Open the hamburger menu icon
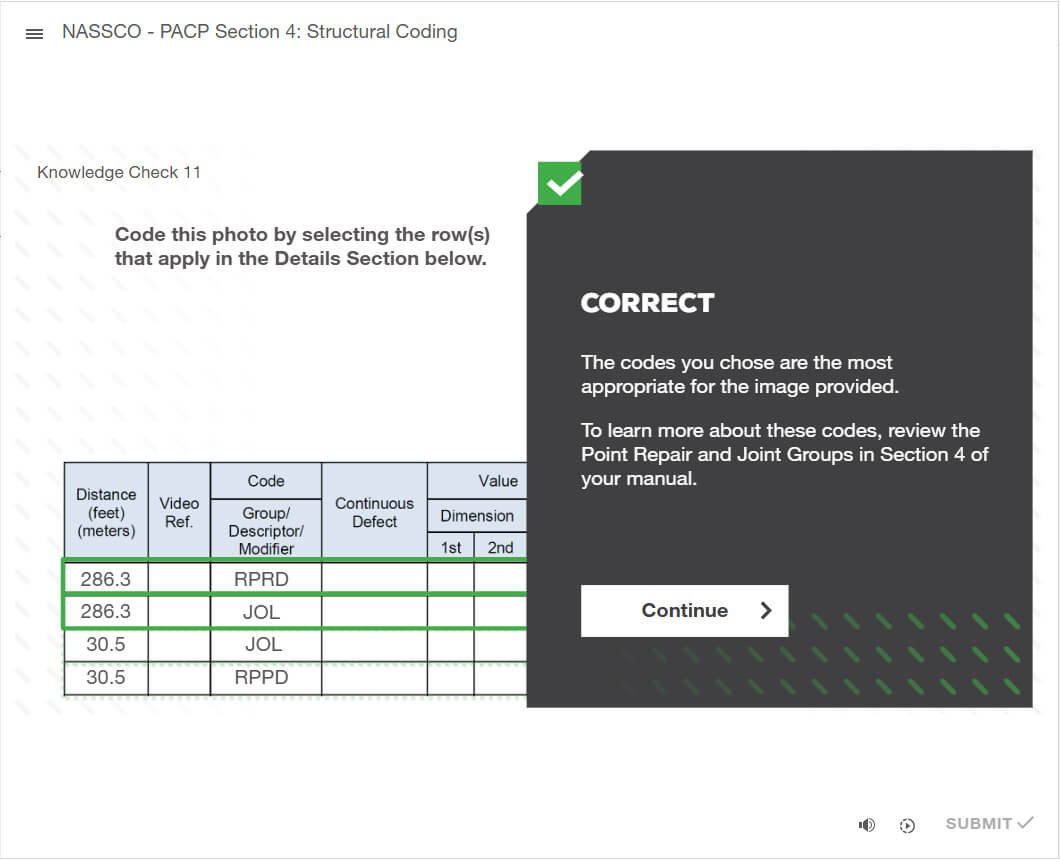This screenshot has width=1060, height=860. [x=34, y=34]
